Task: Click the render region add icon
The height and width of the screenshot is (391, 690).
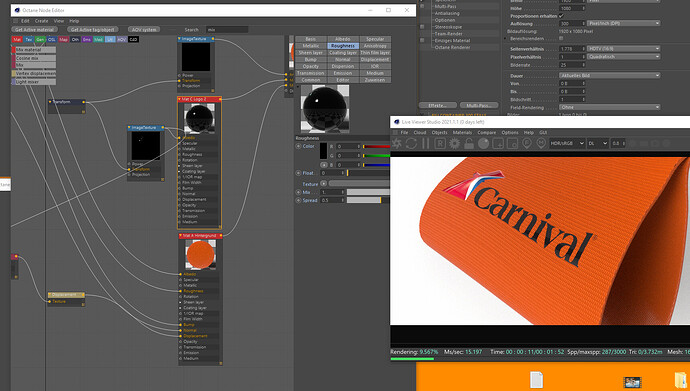Action: coord(498,143)
